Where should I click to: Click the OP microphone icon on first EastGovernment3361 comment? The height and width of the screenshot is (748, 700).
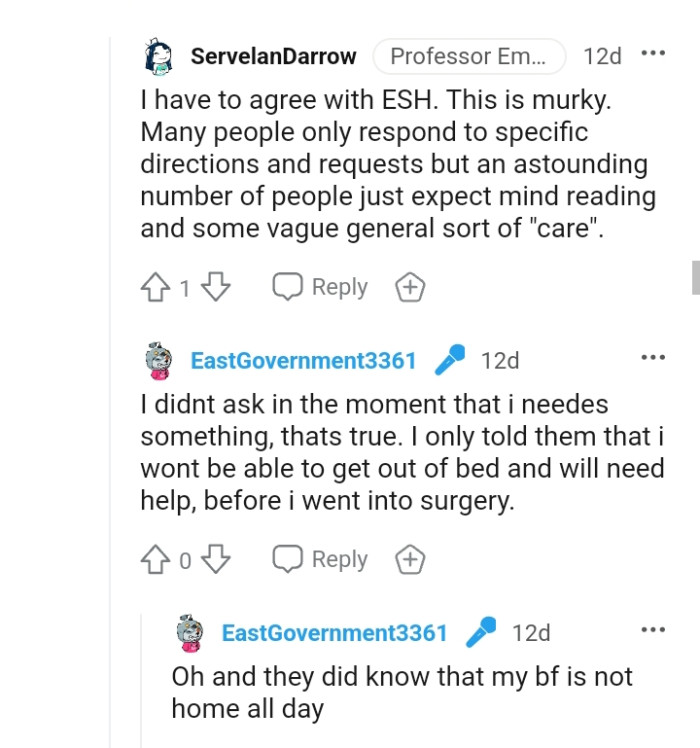[450, 360]
